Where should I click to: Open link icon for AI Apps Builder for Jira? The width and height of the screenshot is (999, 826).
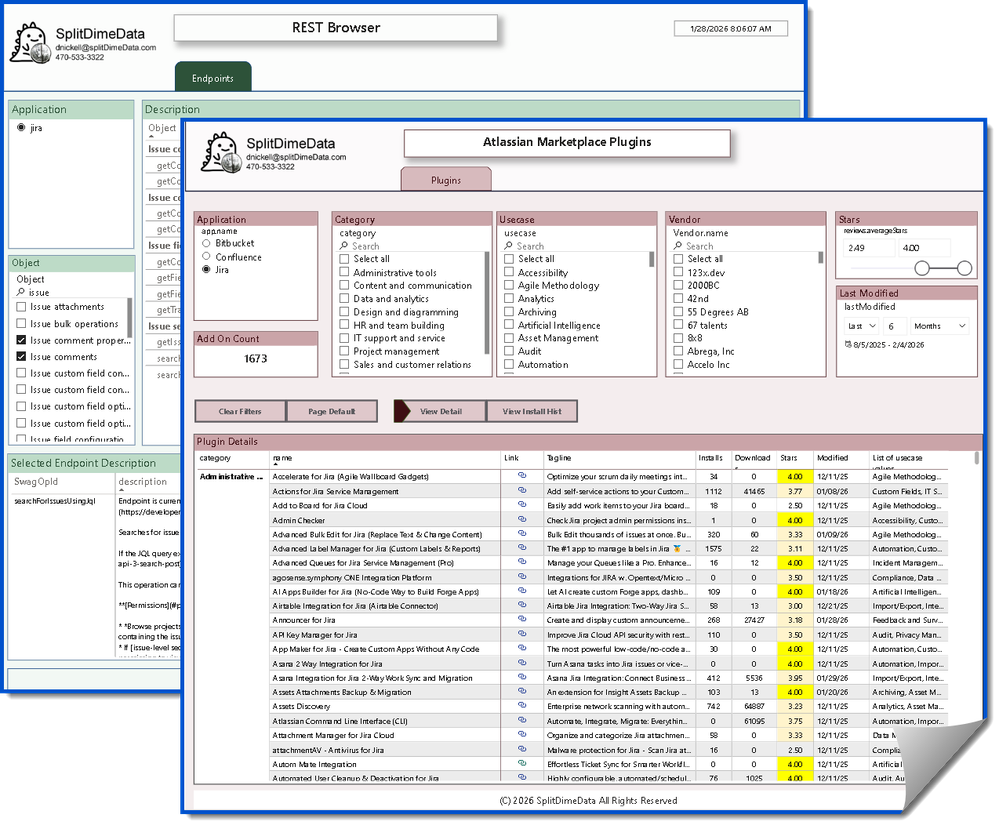pyautogui.click(x=522, y=591)
